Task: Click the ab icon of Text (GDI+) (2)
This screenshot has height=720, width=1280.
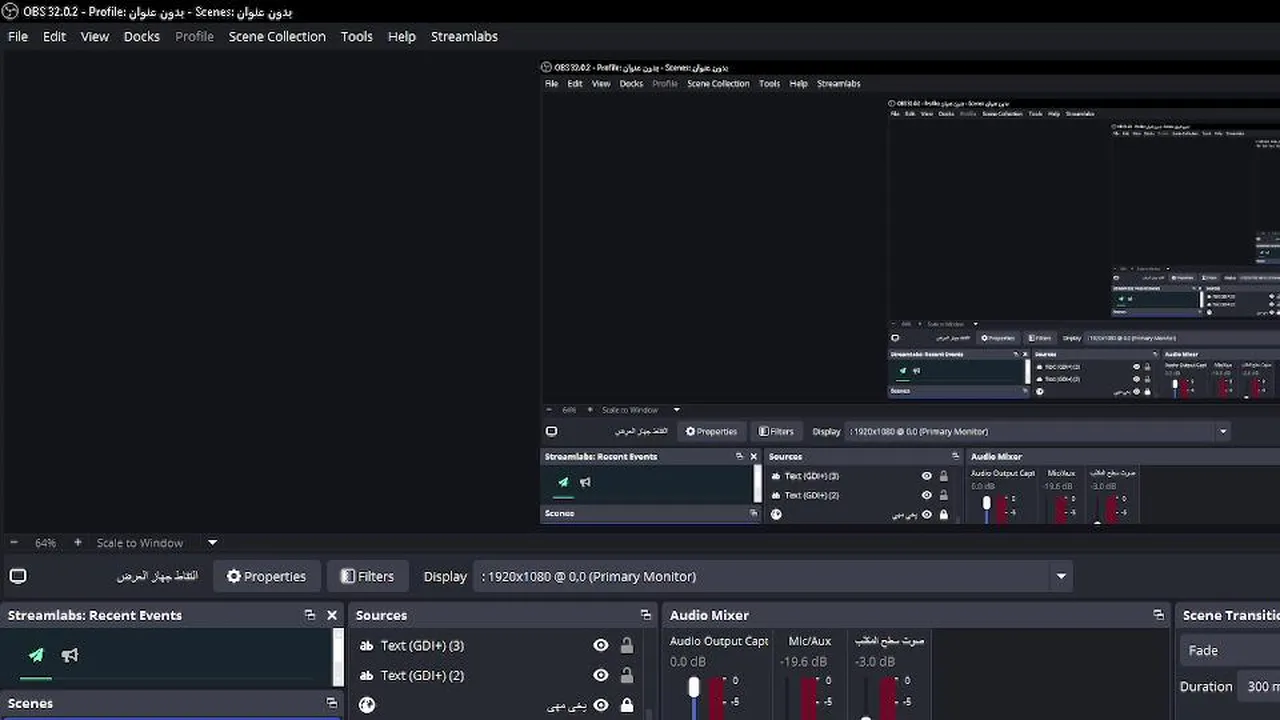Action: [x=366, y=675]
